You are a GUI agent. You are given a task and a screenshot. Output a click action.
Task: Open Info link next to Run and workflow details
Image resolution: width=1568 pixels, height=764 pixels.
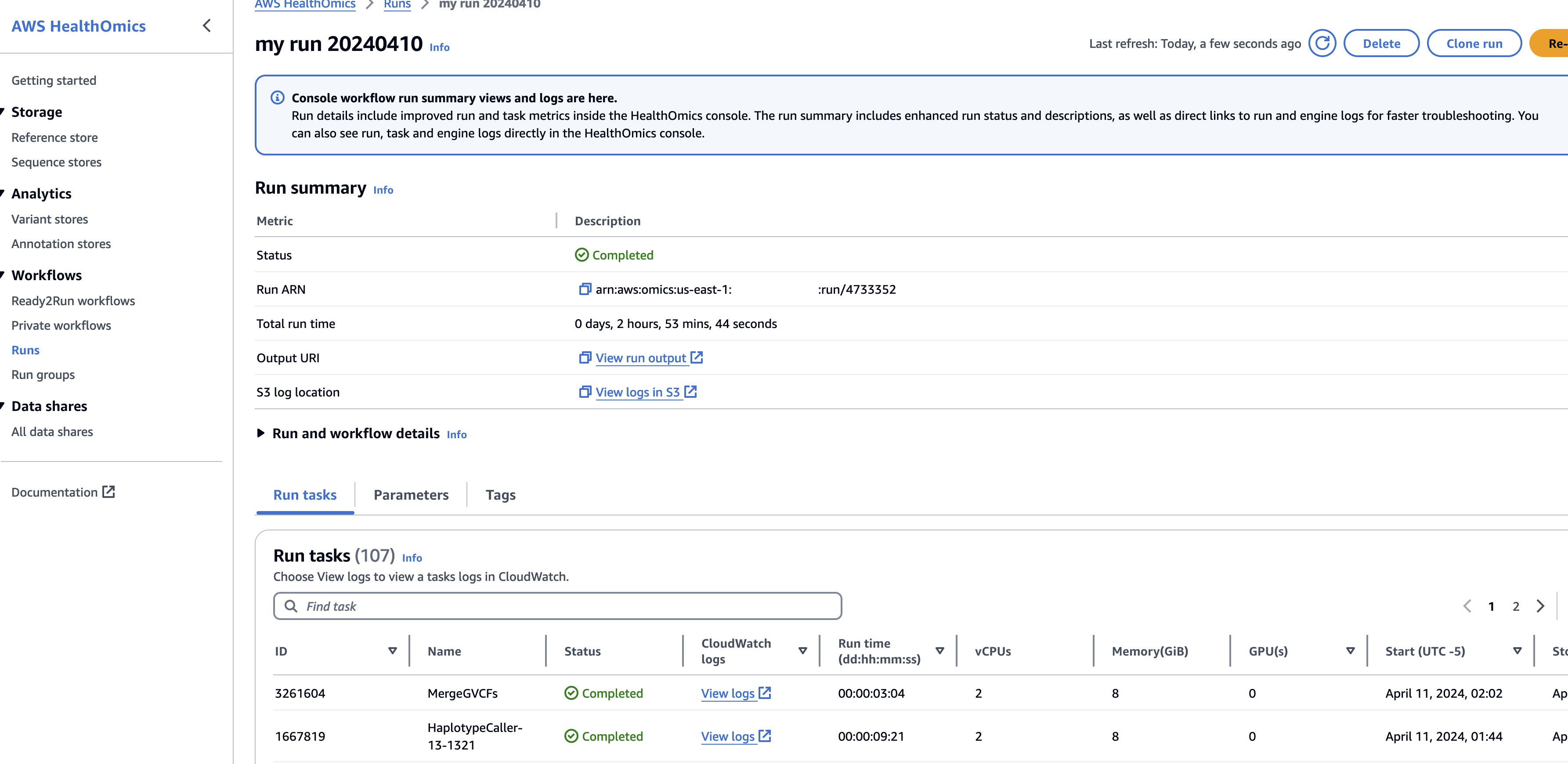(x=456, y=434)
